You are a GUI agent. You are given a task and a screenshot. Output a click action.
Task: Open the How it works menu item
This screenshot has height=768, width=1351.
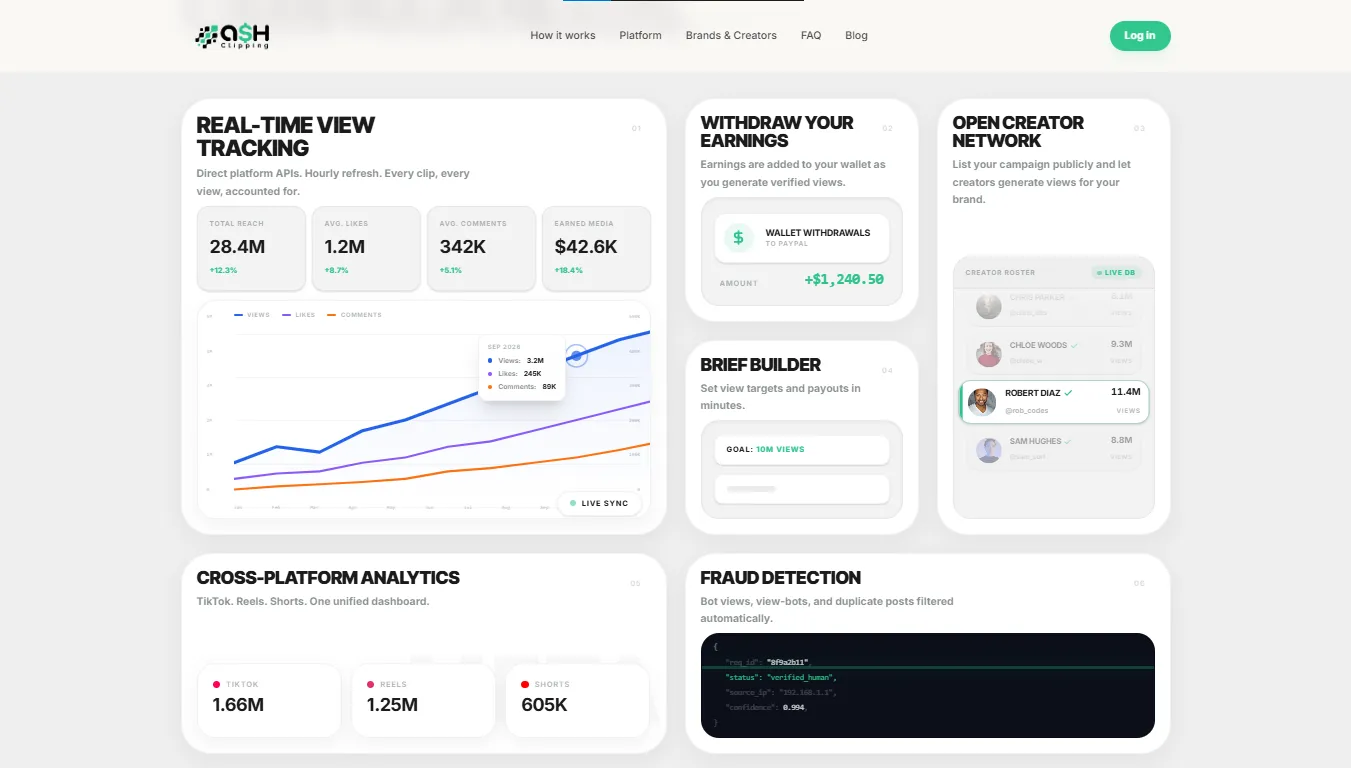click(x=563, y=35)
